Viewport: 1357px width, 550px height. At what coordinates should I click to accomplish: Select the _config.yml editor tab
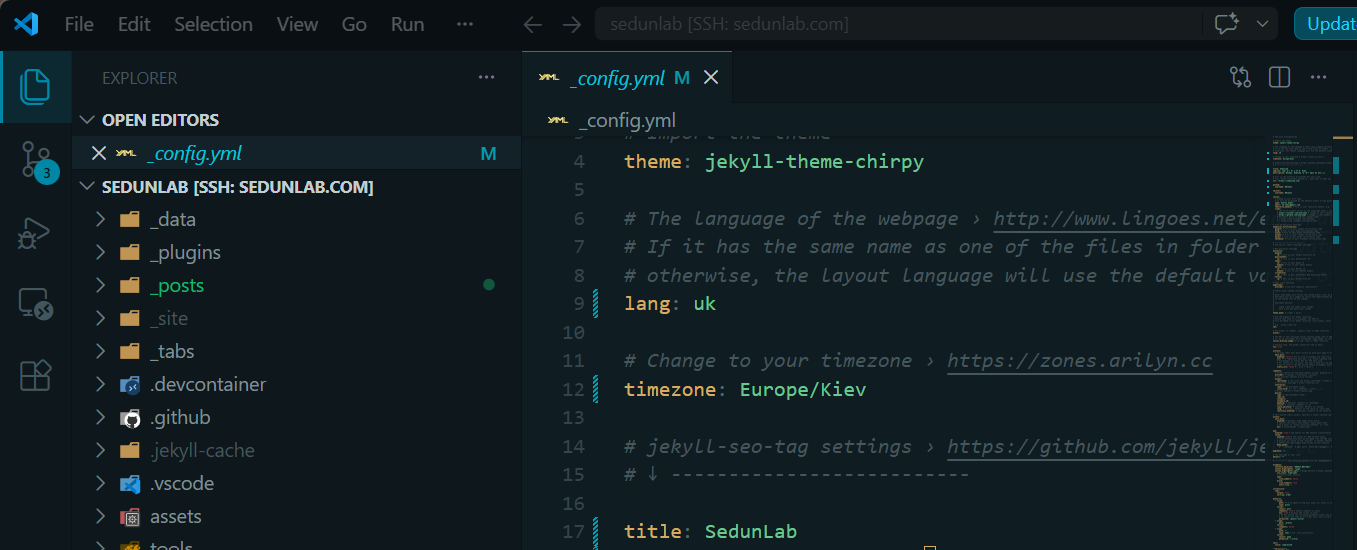(x=626, y=78)
